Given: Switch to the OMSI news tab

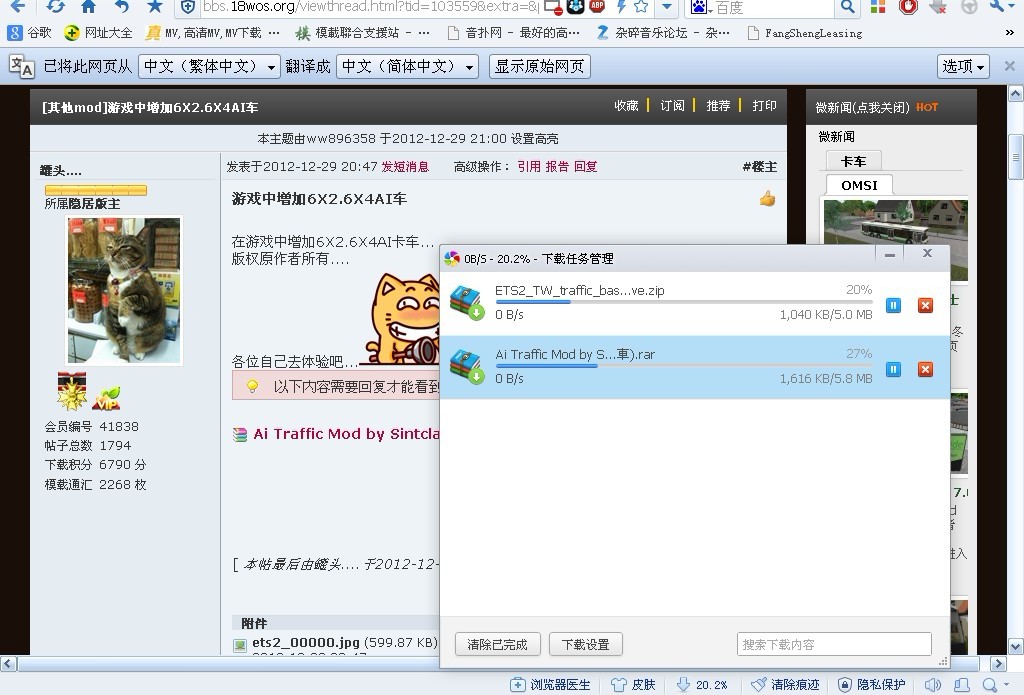Looking at the screenshot, I should pyautogui.click(x=858, y=185).
